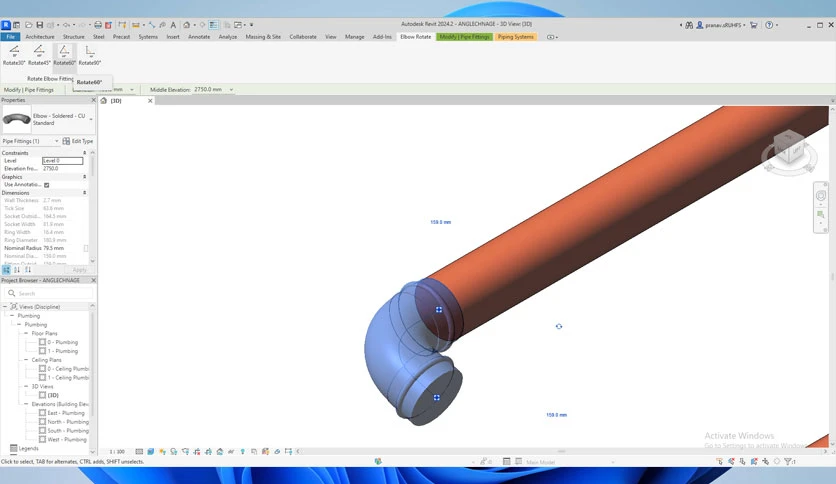Image resolution: width=836 pixels, height=484 pixels.
Task: Click the Default 3D View house icon
Action: pyautogui.click(x=187, y=25)
